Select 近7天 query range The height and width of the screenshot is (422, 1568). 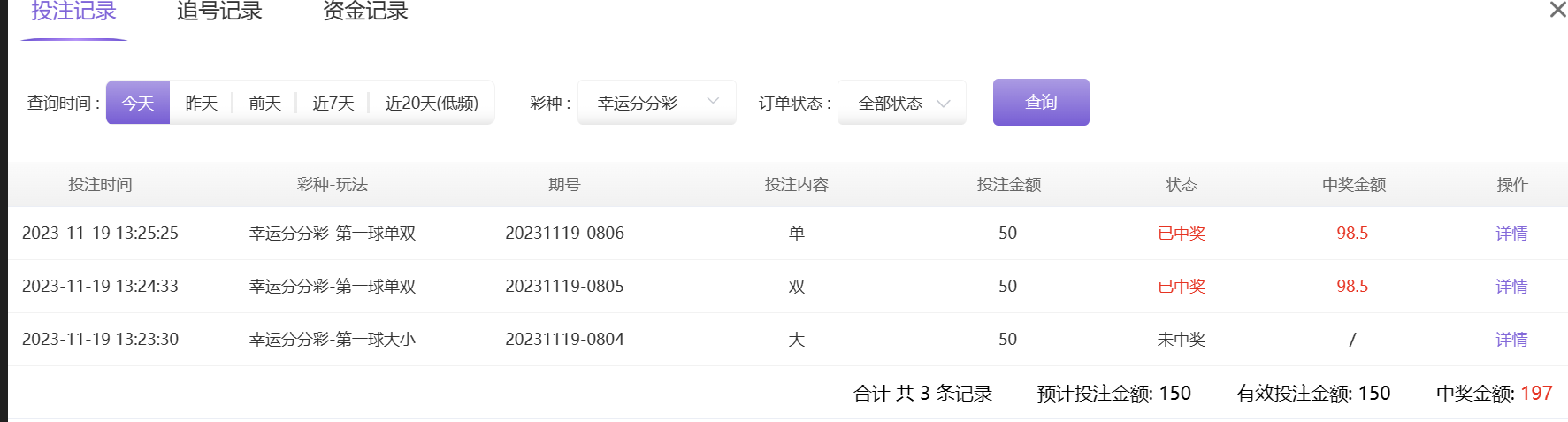pyautogui.click(x=333, y=103)
